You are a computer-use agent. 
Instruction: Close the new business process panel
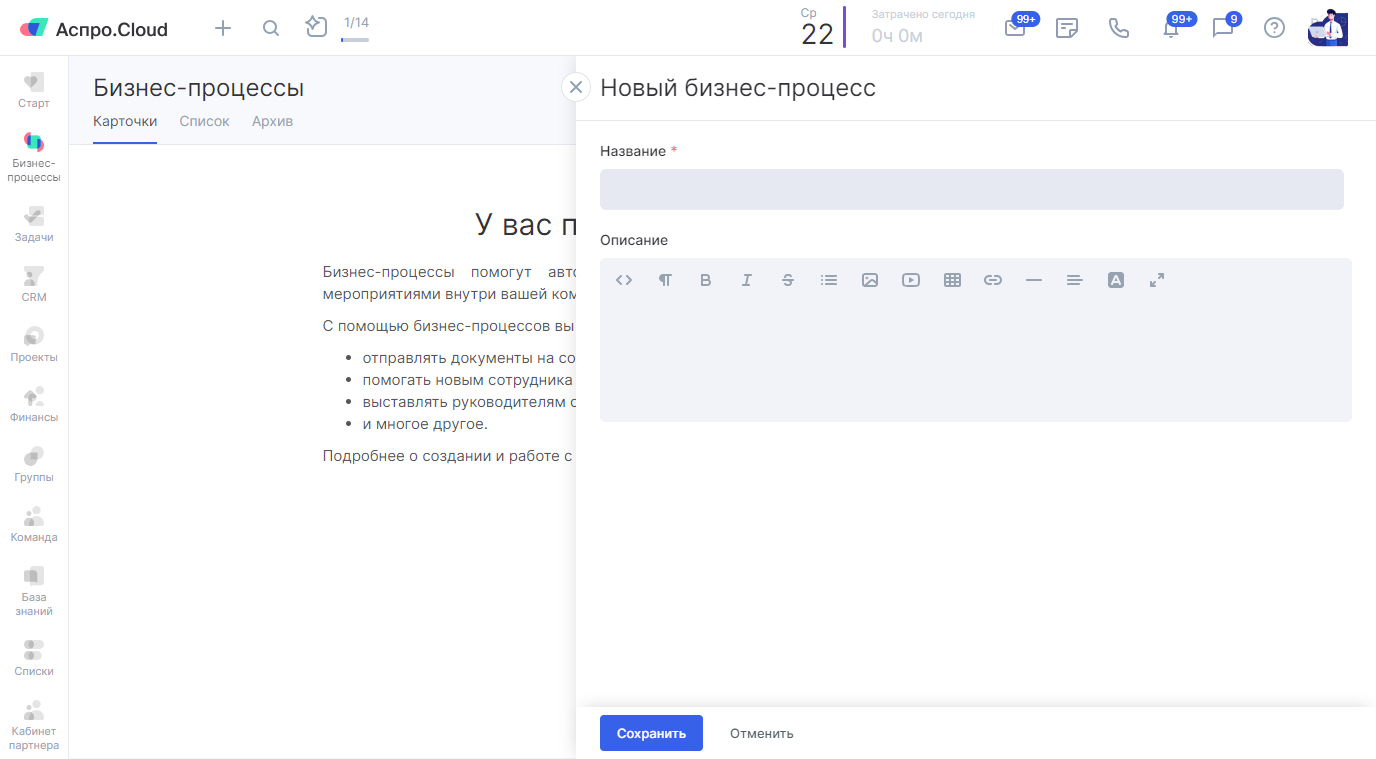[575, 87]
